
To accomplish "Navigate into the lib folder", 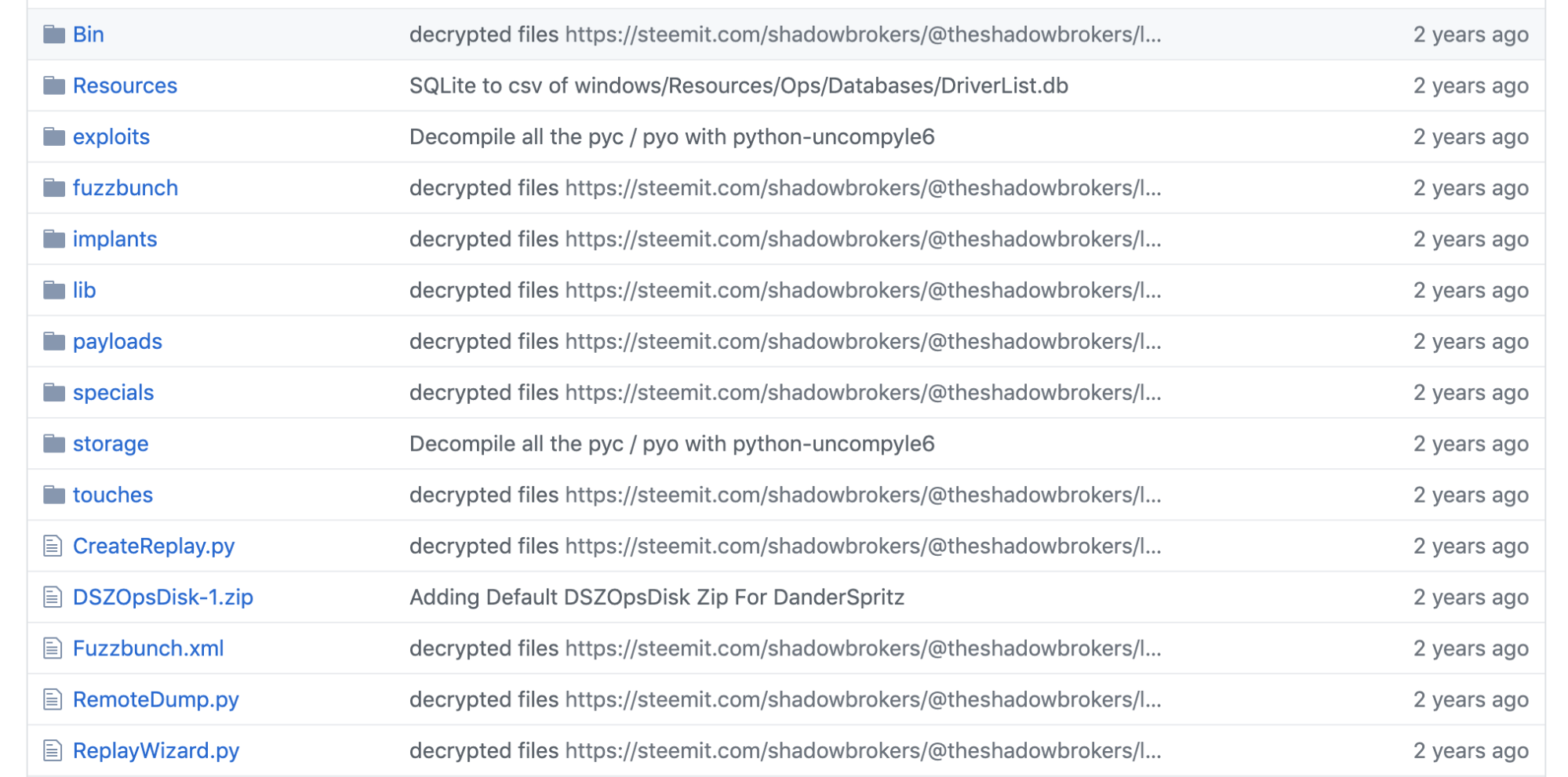I will click(x=84, y=290).
